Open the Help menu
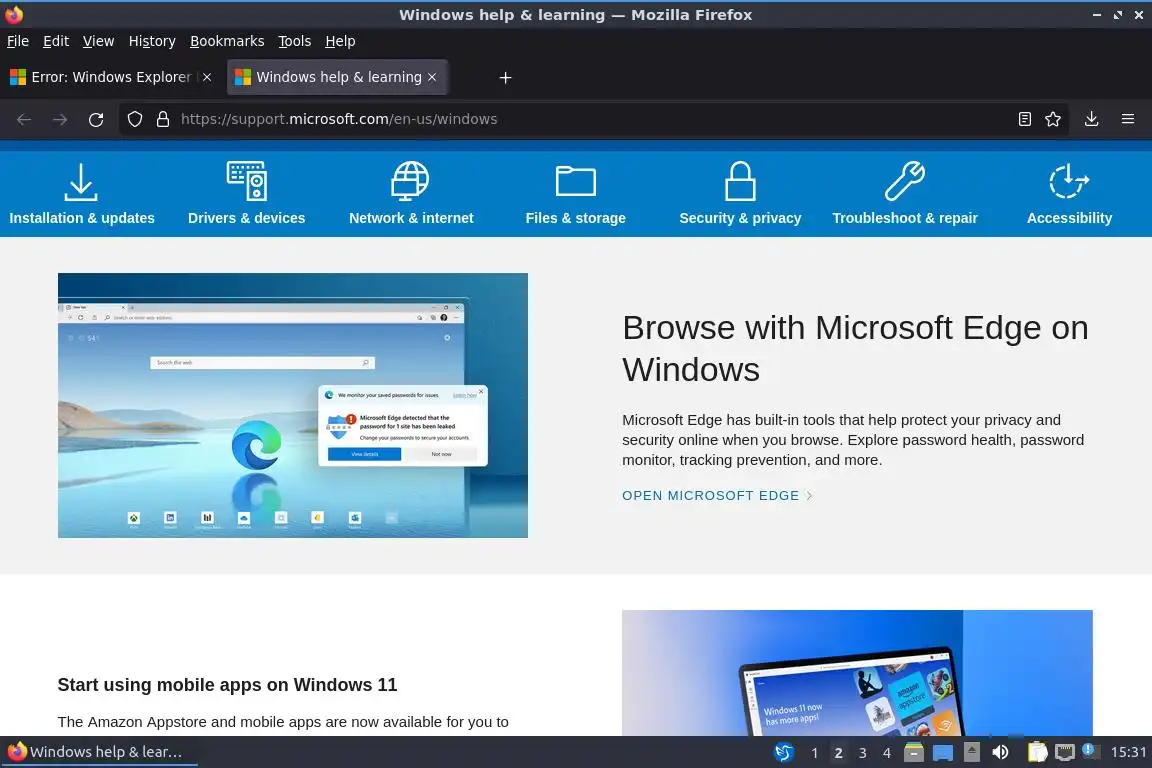This screenshot has width=1152, height=768. [x=340, y=41]
